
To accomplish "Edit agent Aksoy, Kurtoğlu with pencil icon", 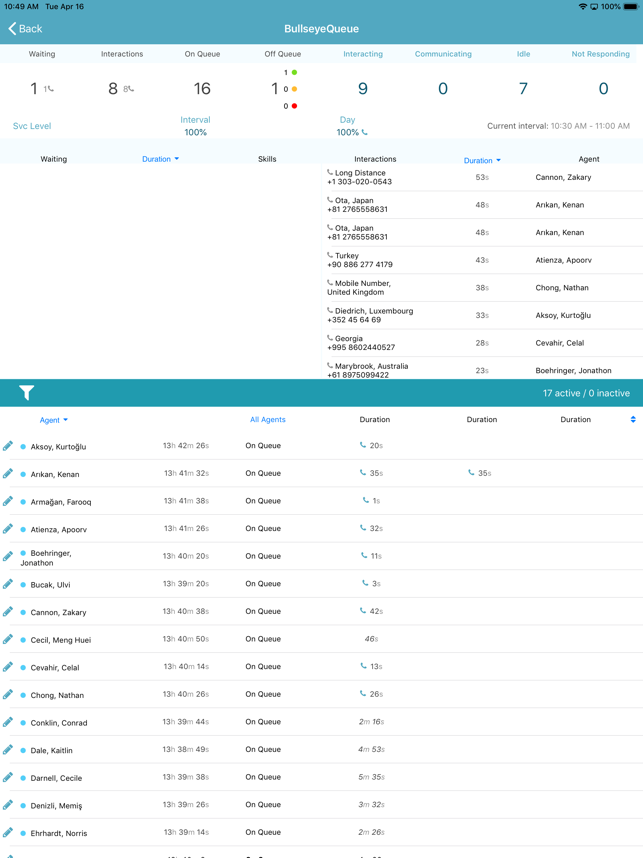I will point(8,446).
